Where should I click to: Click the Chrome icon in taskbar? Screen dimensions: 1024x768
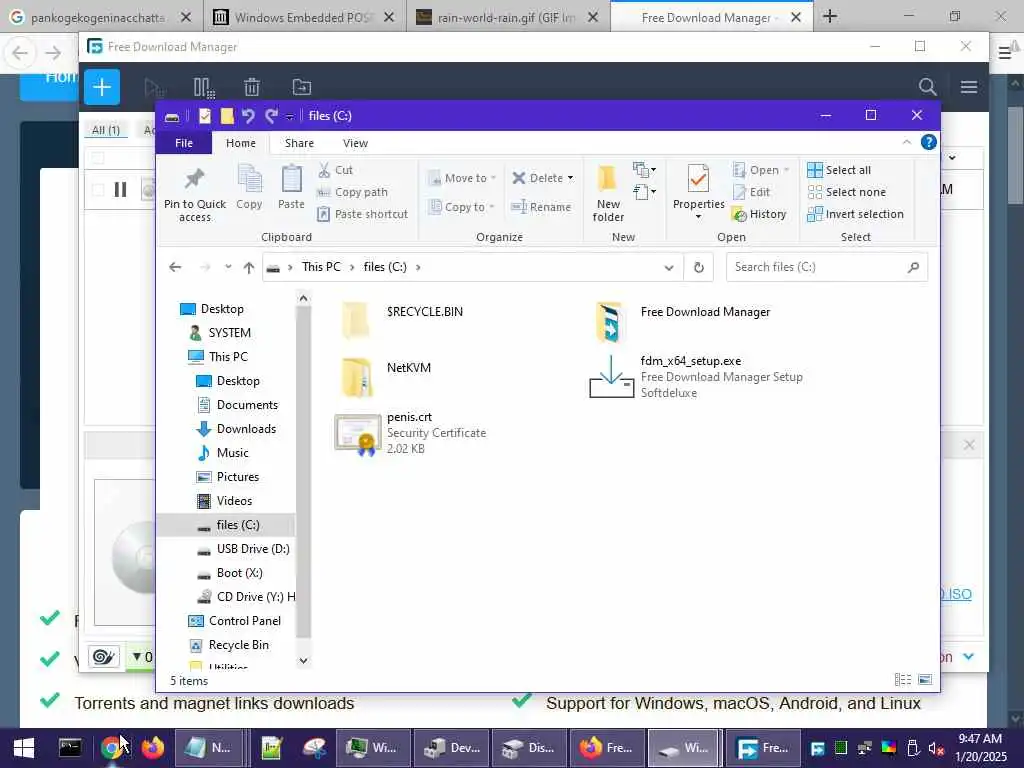pos(112,748)
